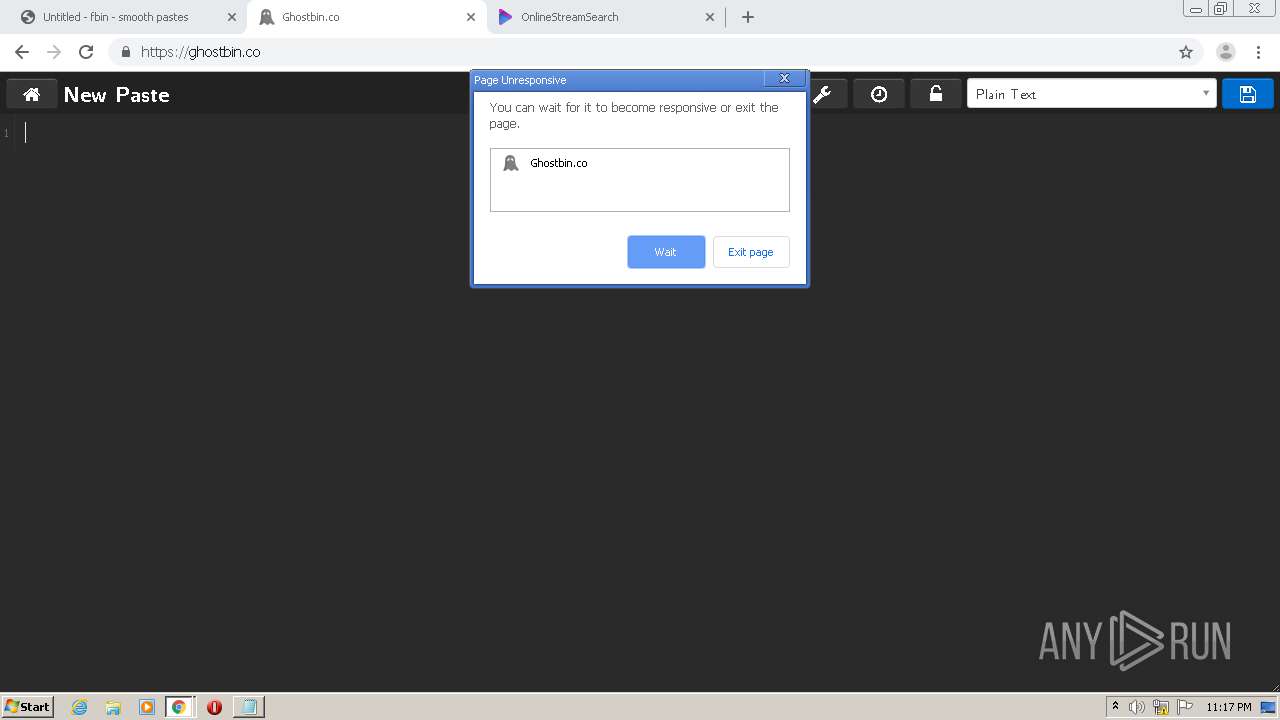This screenshot has height=720, width=1280.
Task: Open the notepad taskbar icon
Action: point(248,707)
